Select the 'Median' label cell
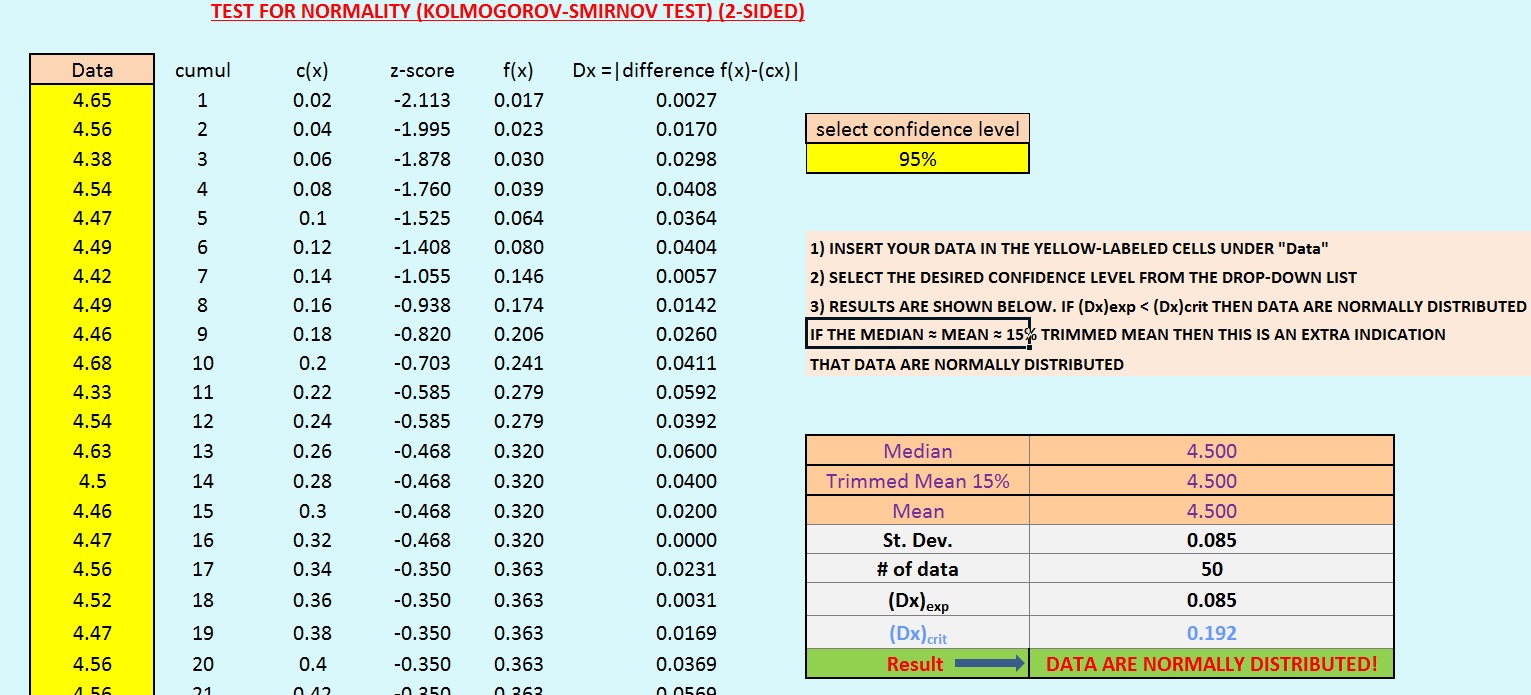Viewport: 1531px width, 695px height. [917, 451]
